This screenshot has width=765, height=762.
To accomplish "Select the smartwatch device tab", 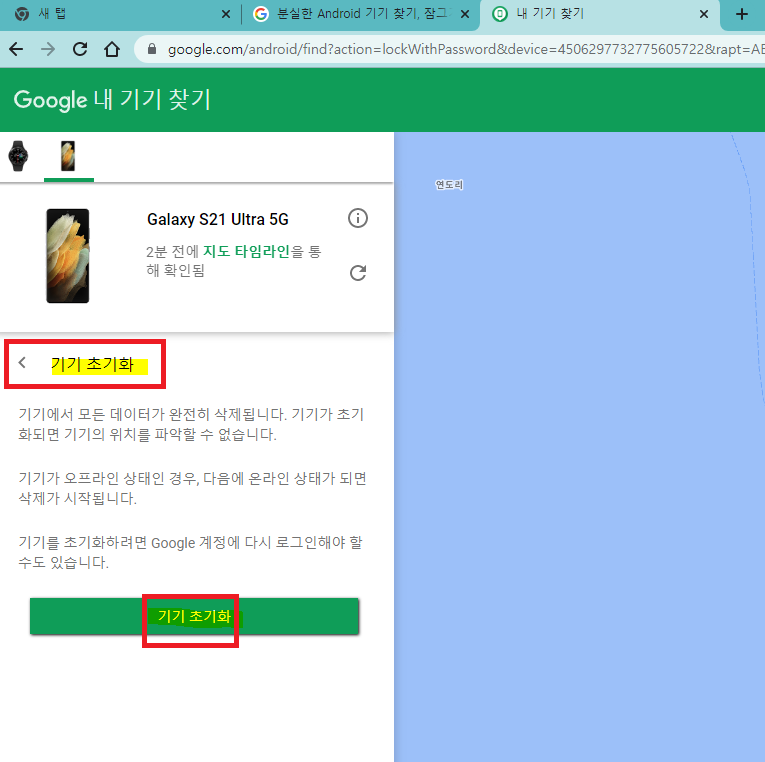I will coord(19,156).
